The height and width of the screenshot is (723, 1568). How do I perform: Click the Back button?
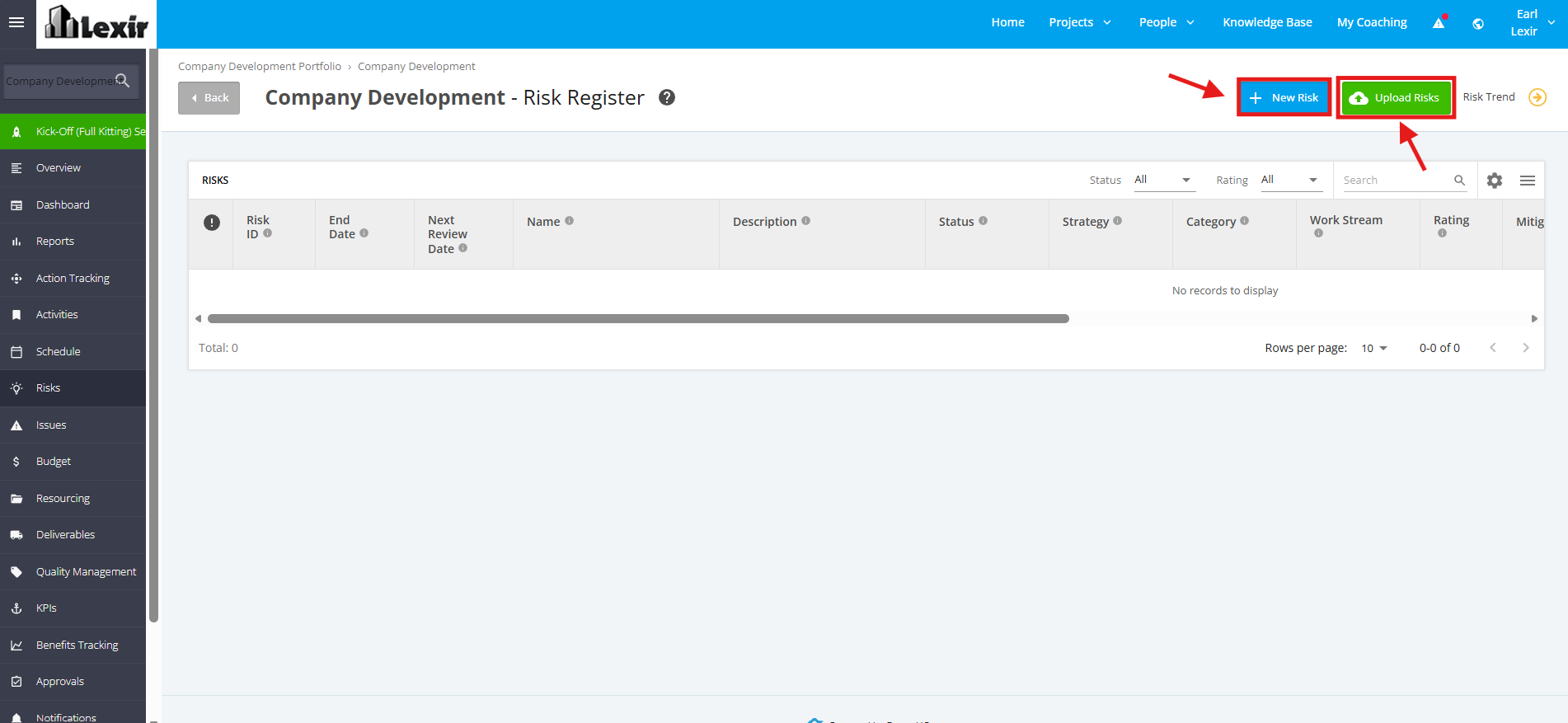[x=209, y=97]
